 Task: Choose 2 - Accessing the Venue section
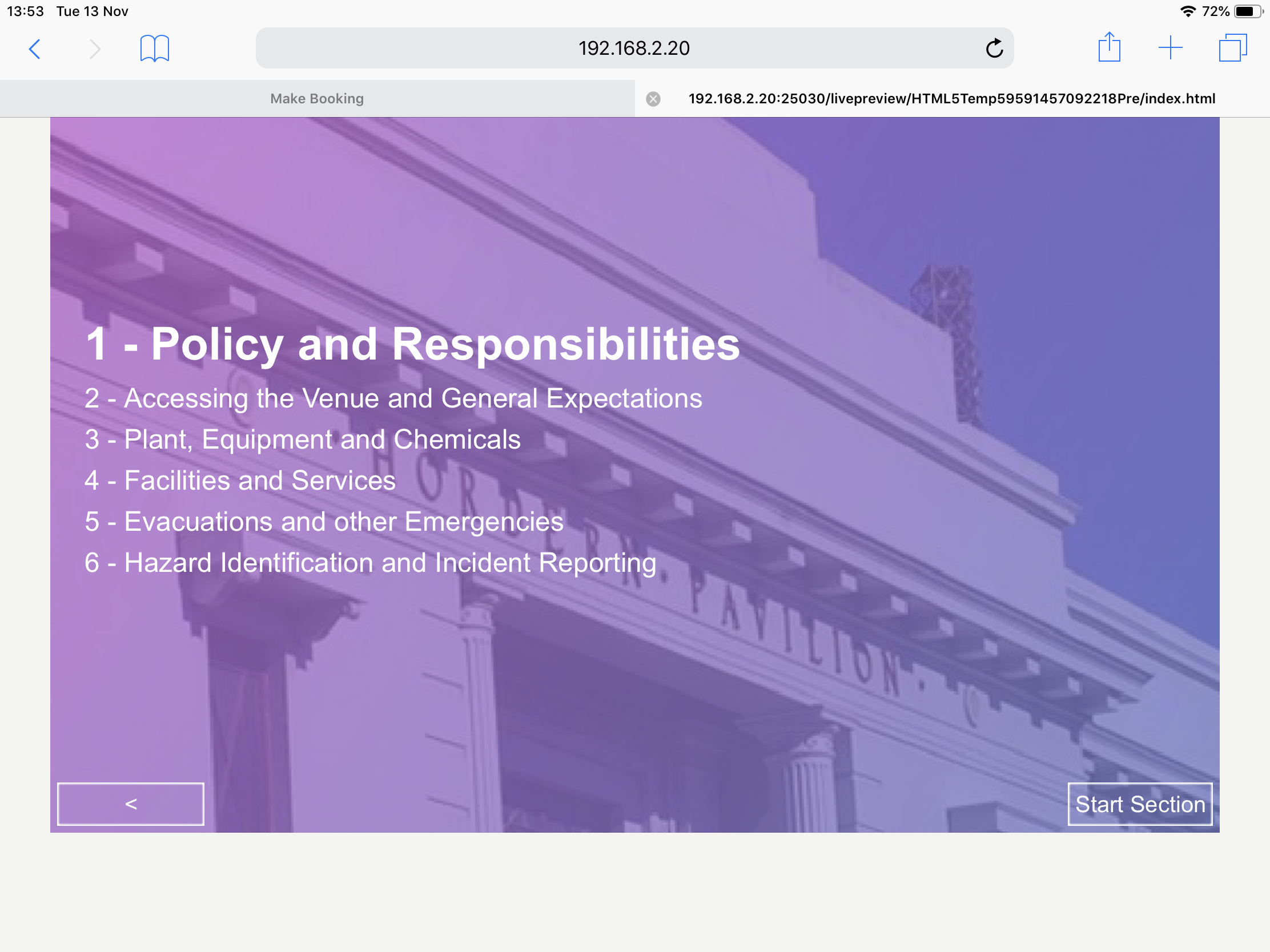[x=393, y=398]
